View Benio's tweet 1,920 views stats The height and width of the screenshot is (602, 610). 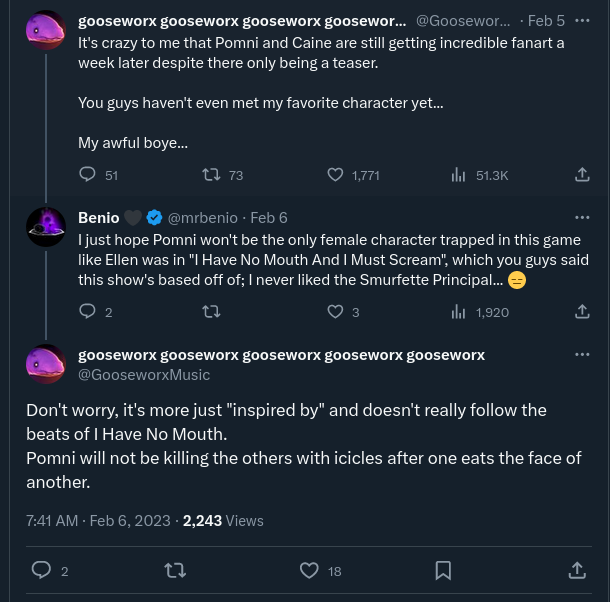tap(459, 312)
